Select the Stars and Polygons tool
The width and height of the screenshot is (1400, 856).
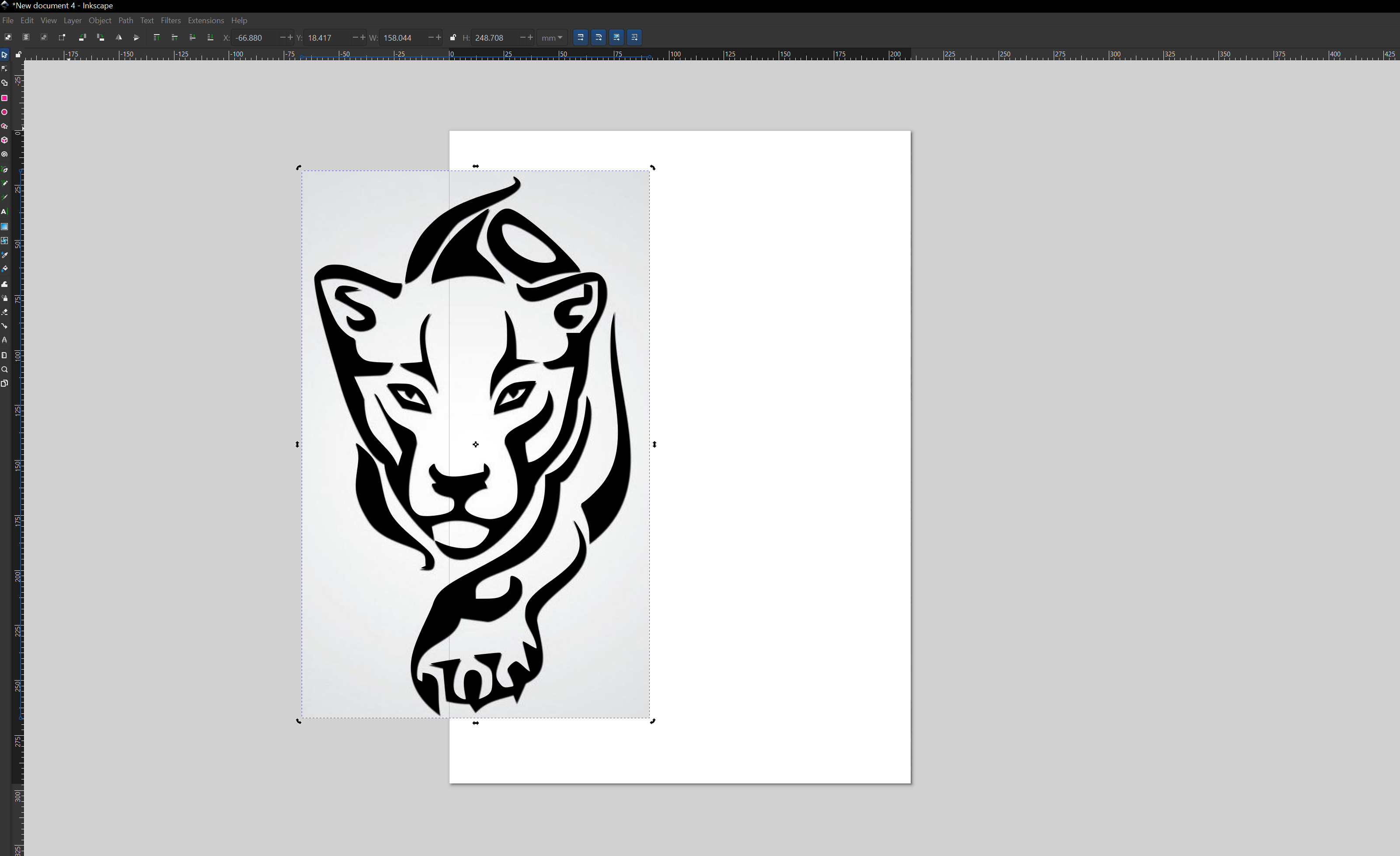point(4,126)
